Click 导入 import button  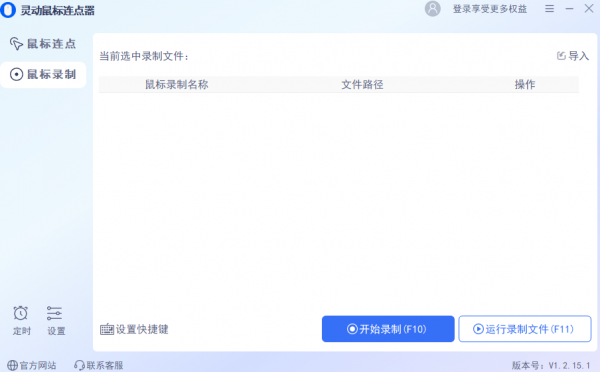tap(572, 56)
